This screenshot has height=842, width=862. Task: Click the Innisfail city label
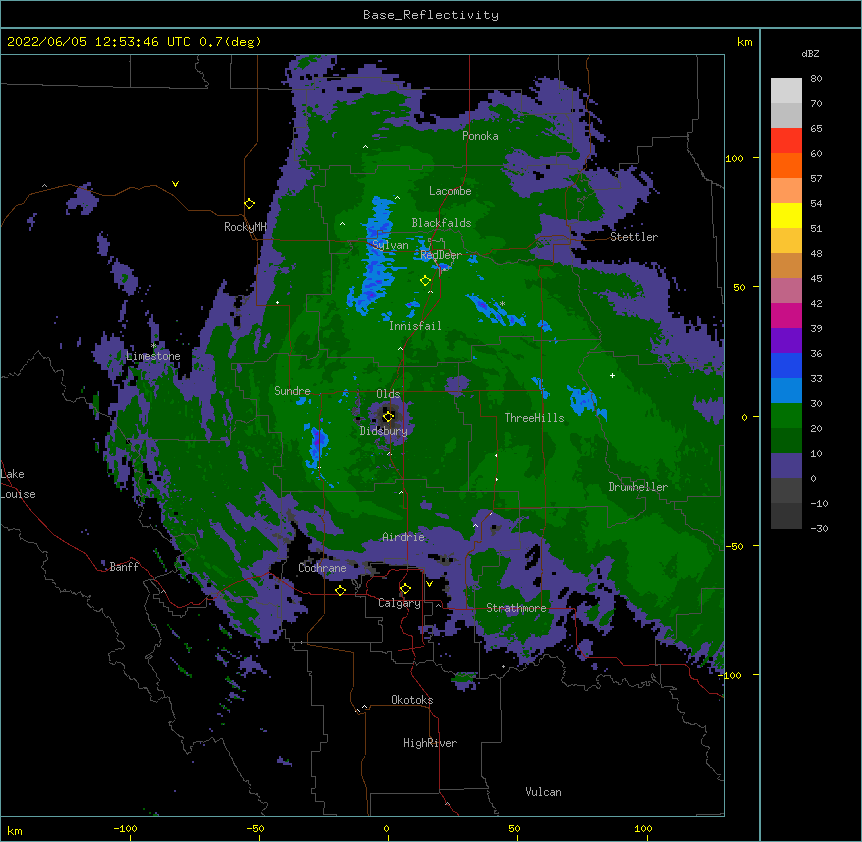tap(415, 326)
